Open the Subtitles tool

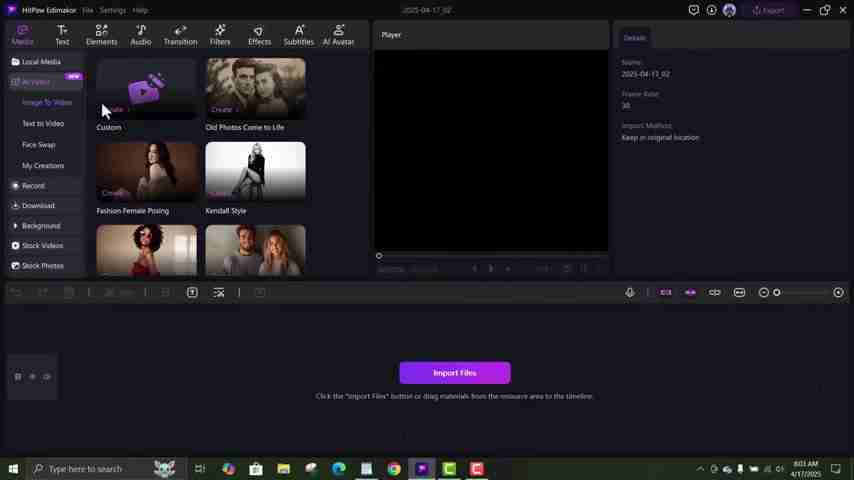pyautogui.click(x=298, y=35)
